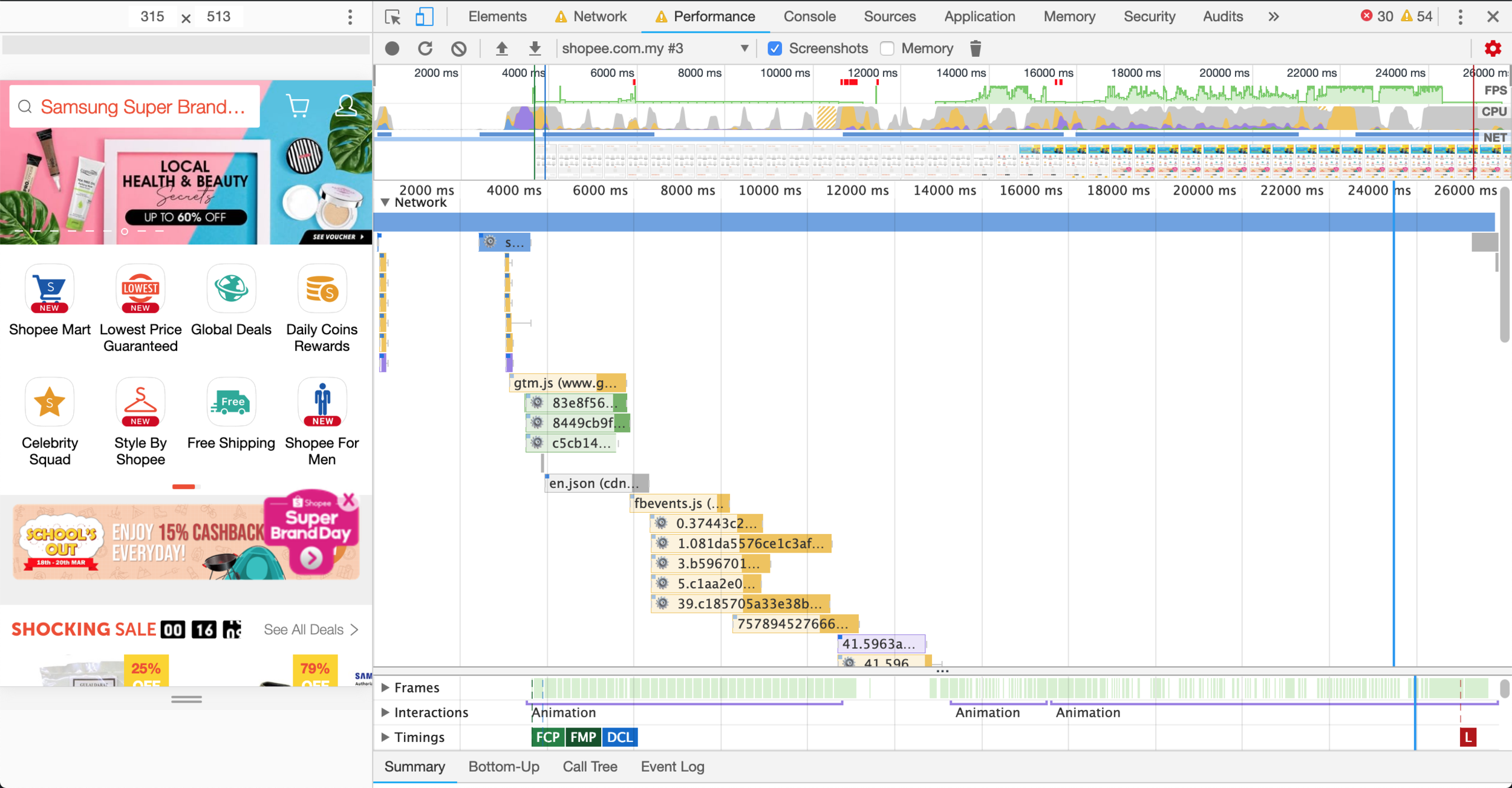The image size is (1512, 788).
Task: Expand the Frames track
Action: pos(385,688)
